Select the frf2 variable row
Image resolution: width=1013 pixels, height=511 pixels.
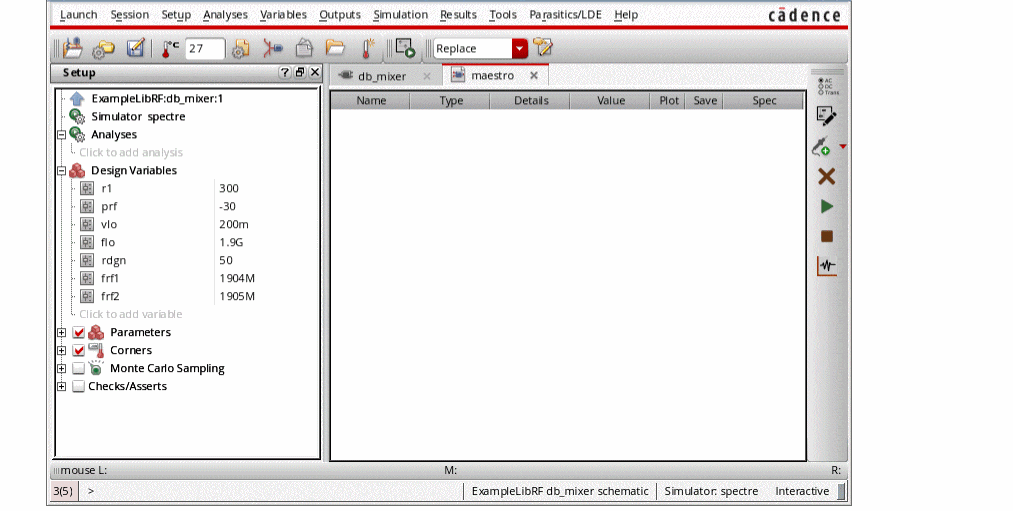point(198,297)
